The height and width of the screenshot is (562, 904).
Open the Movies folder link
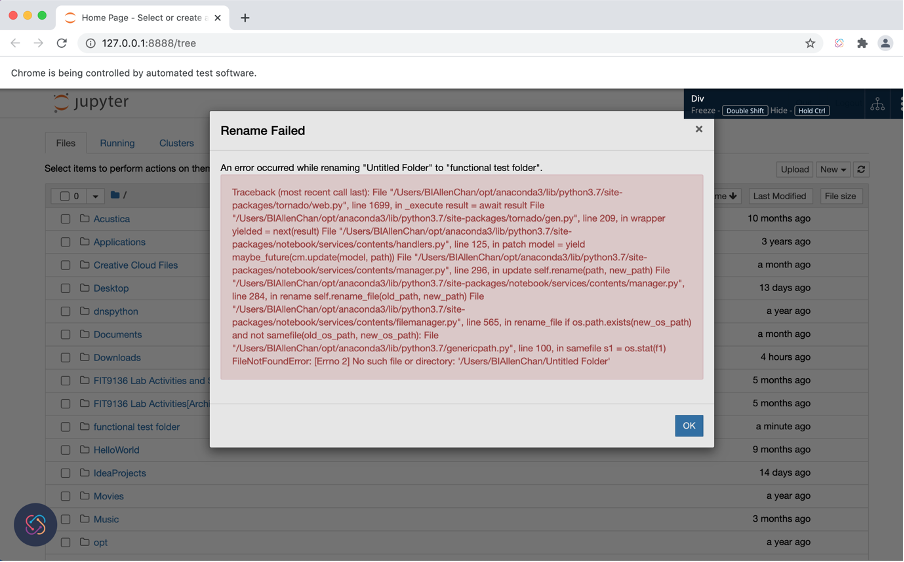coord(108,496)
